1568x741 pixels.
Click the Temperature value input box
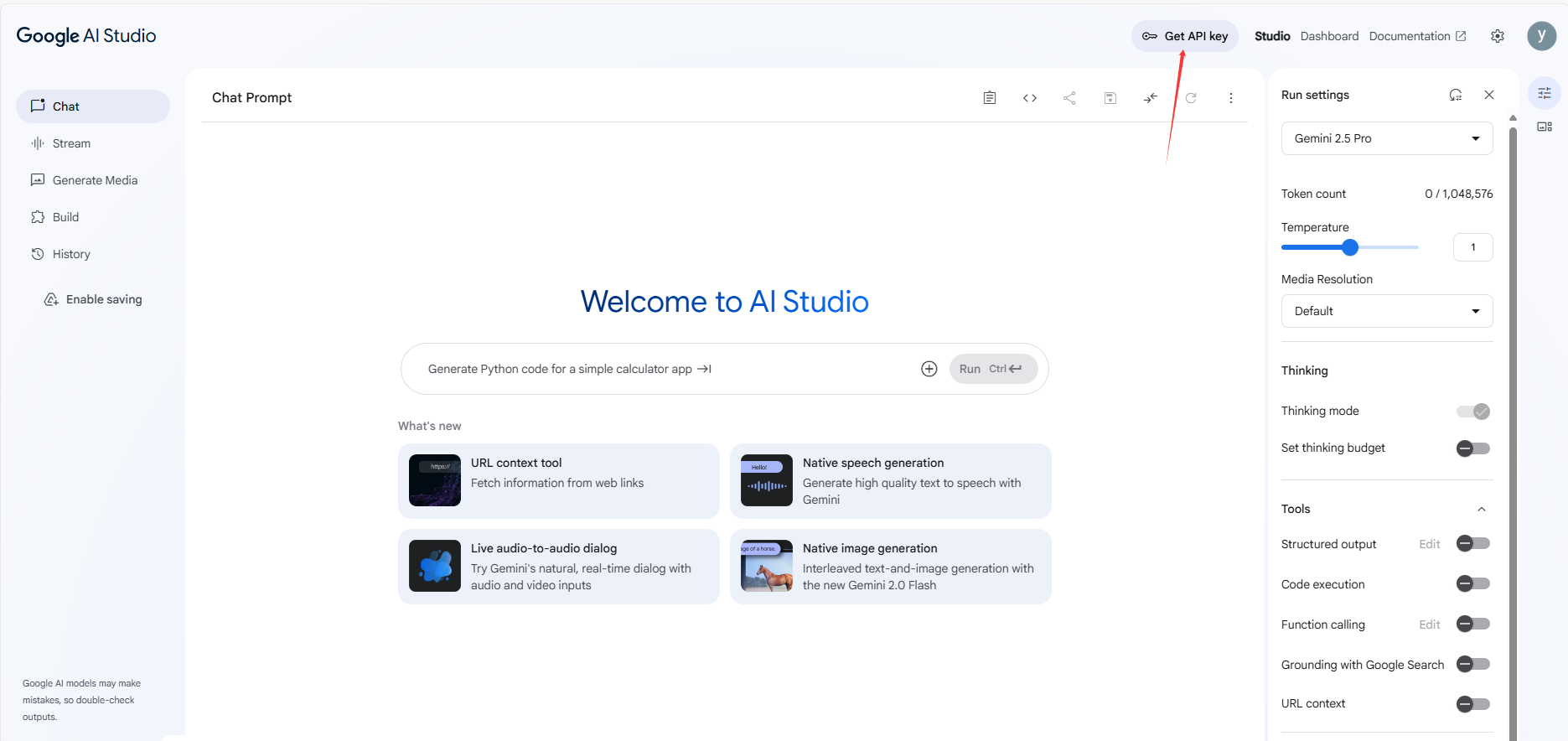coord(1472,247)
